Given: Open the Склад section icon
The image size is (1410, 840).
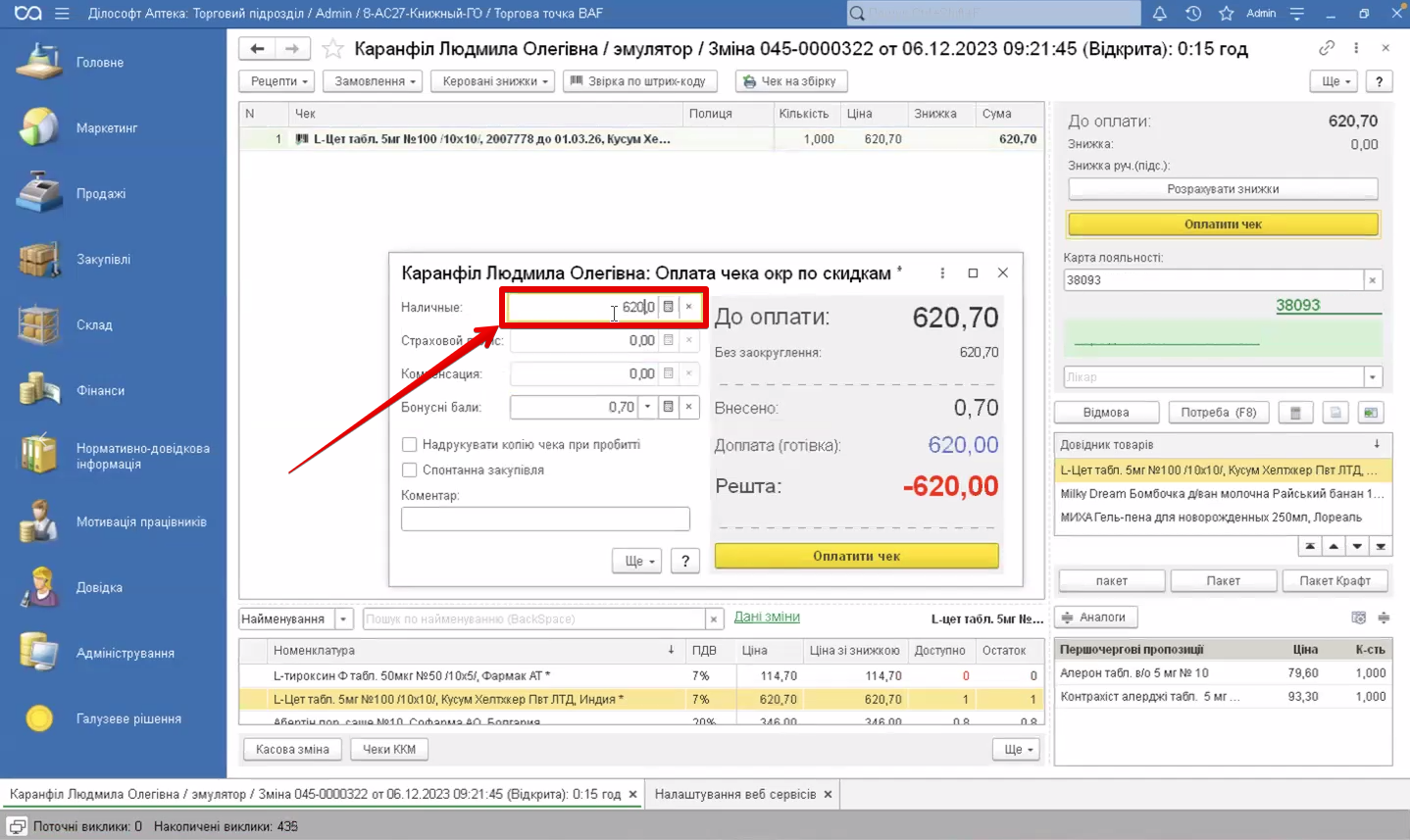Looking at the screenshot, I should (39, 324).
